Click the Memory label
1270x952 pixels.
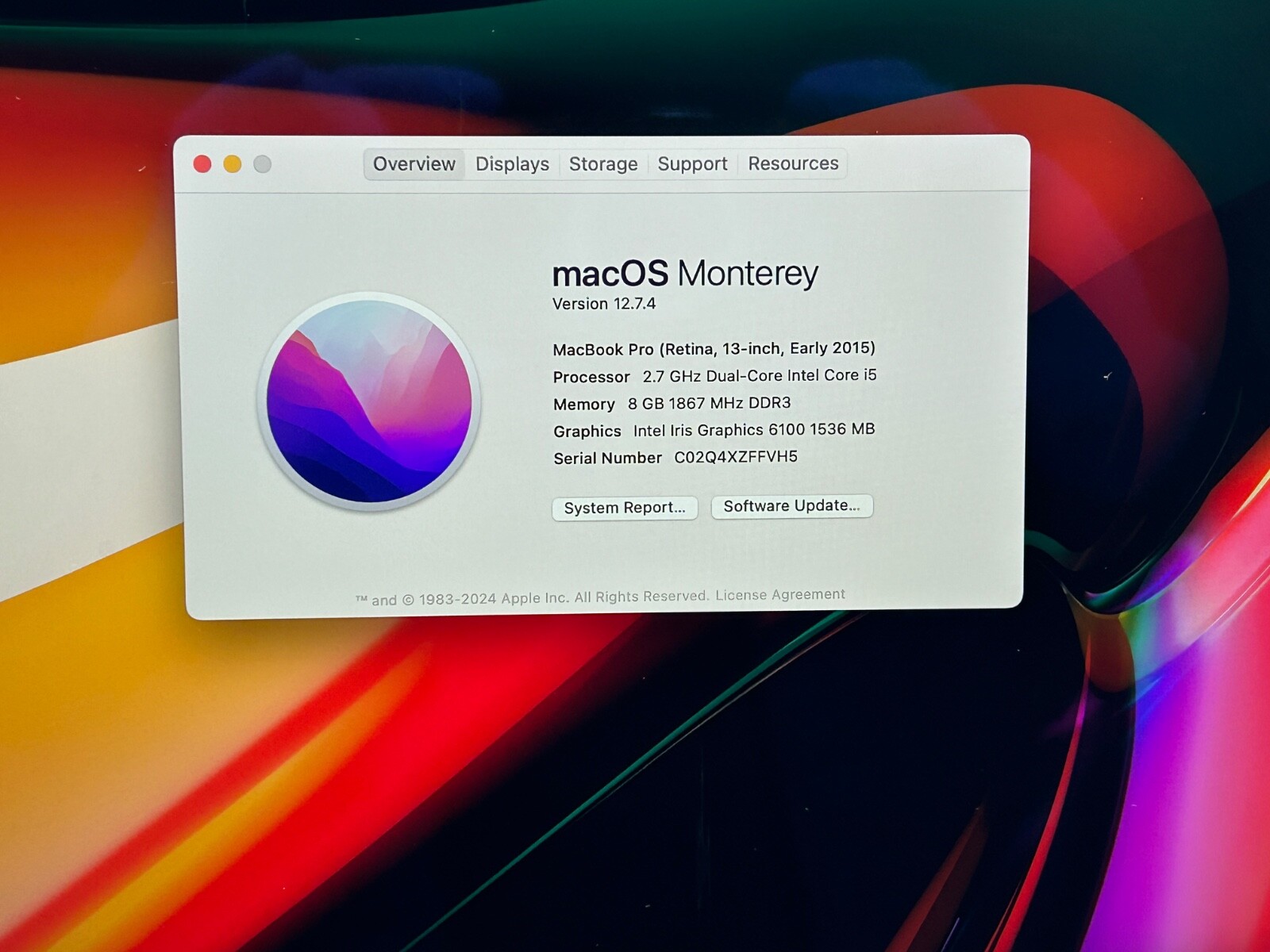584,405
